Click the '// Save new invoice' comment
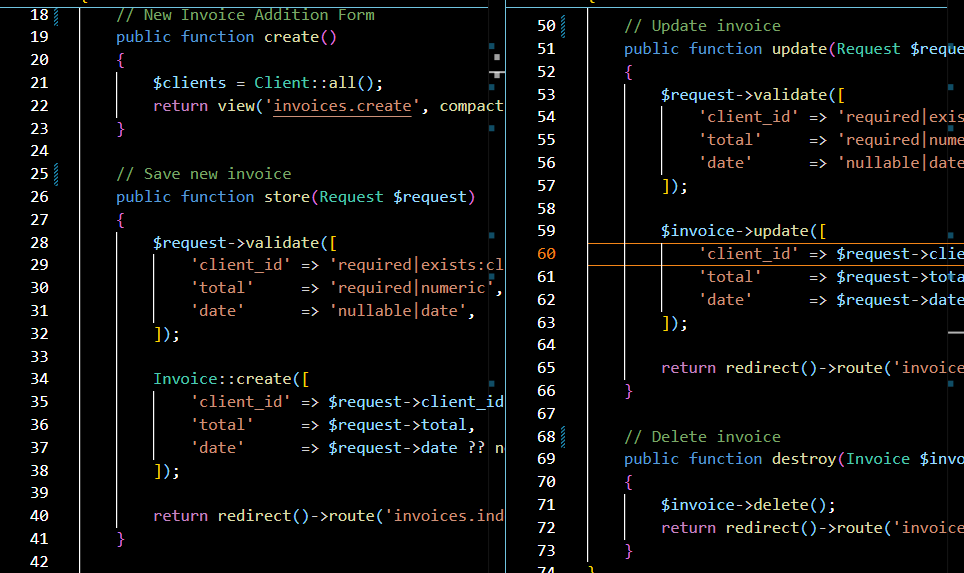The image size is (964, 573). 203,174
